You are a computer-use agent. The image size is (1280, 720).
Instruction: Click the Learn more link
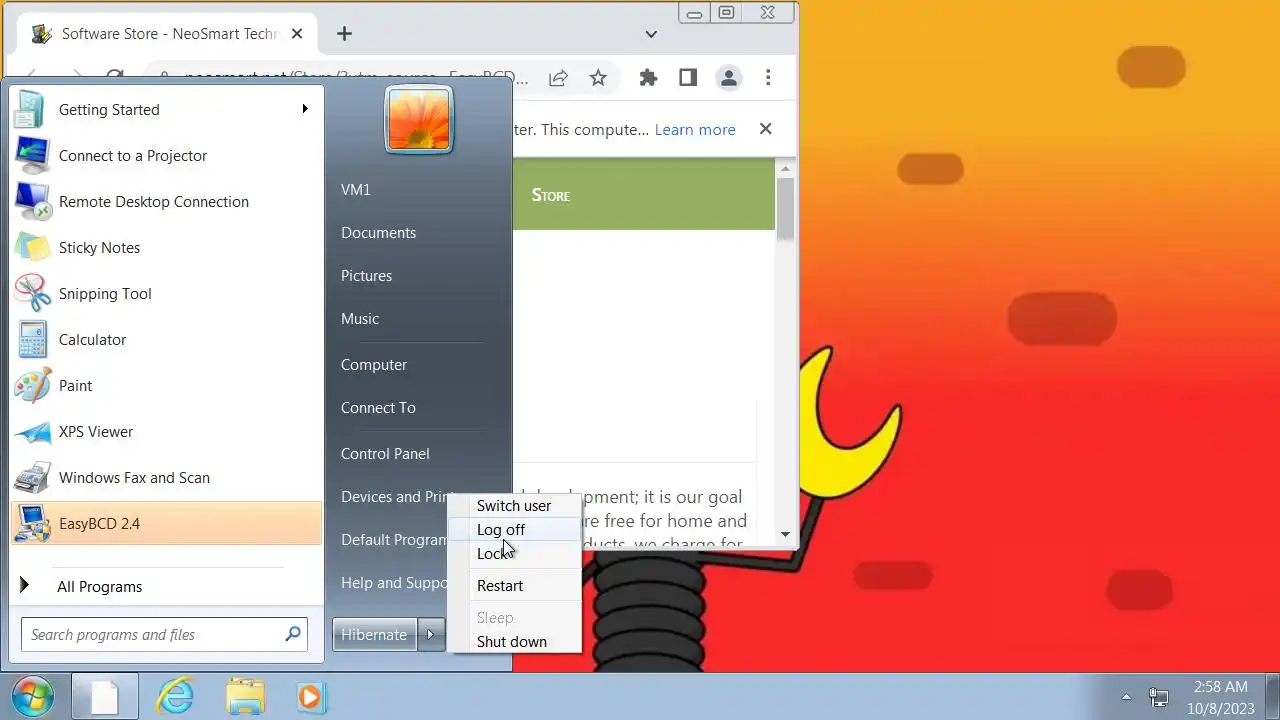pos(695,129)
